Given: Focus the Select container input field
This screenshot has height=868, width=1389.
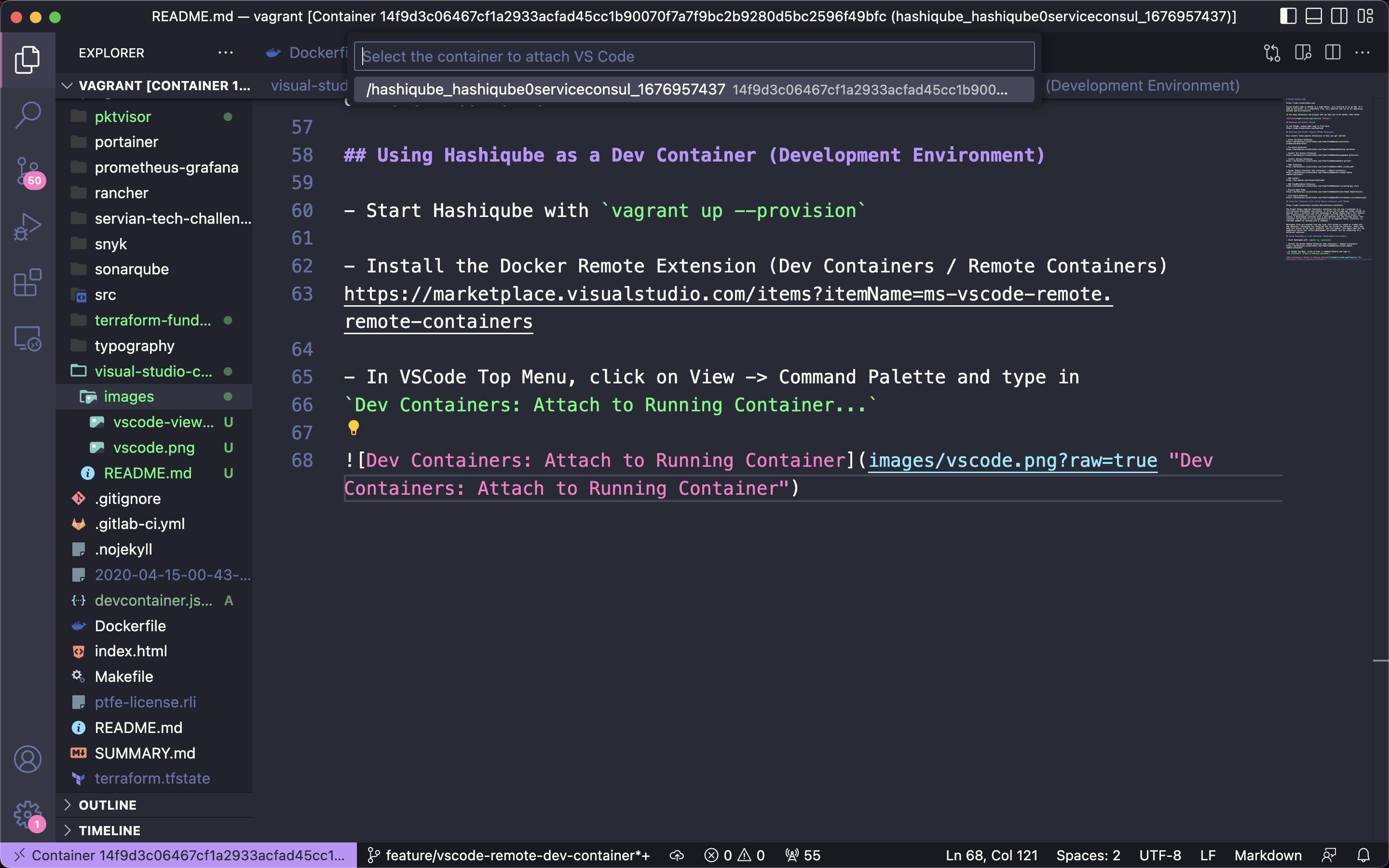Looking at the screenshot, I should (x=694, y=56).
